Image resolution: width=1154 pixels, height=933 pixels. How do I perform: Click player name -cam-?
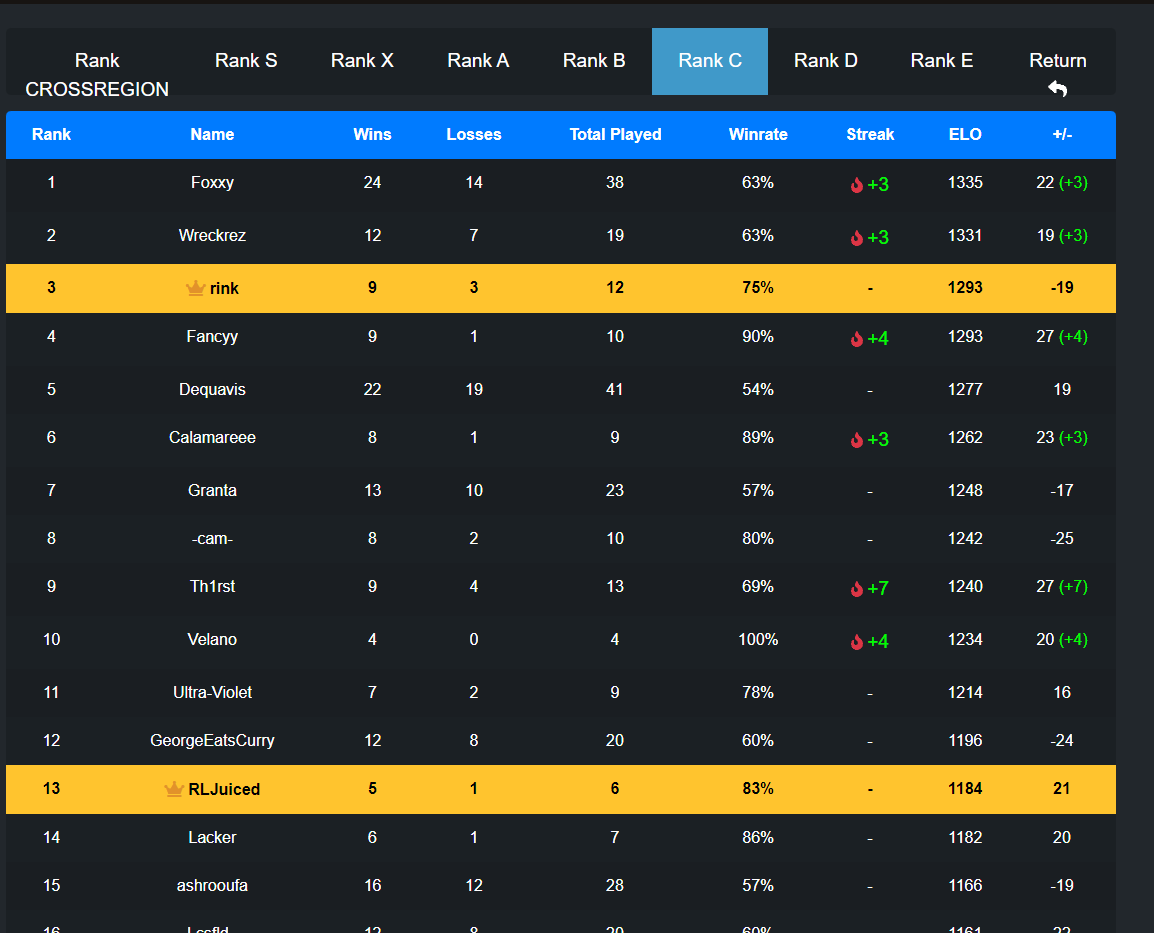(212, 539)
